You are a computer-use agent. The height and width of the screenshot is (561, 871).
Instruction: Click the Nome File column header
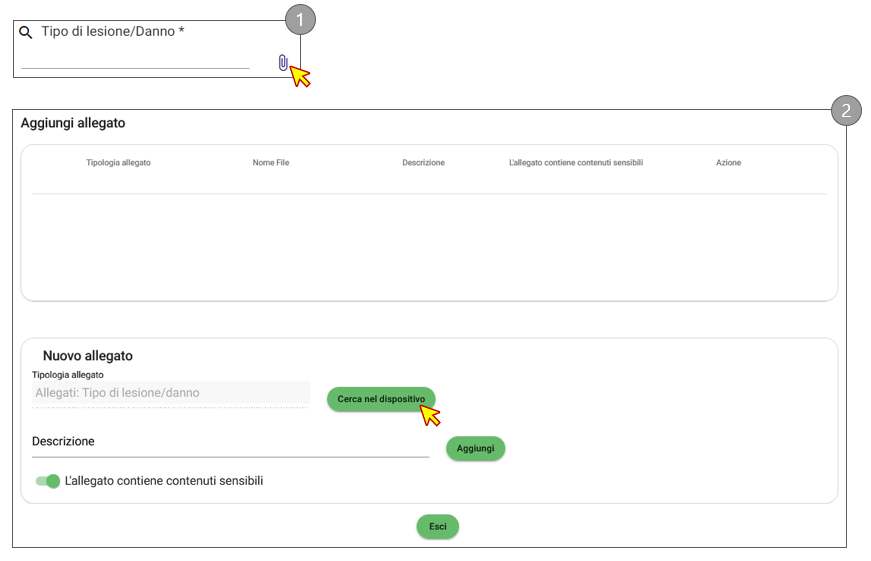[x=271, y=163]
